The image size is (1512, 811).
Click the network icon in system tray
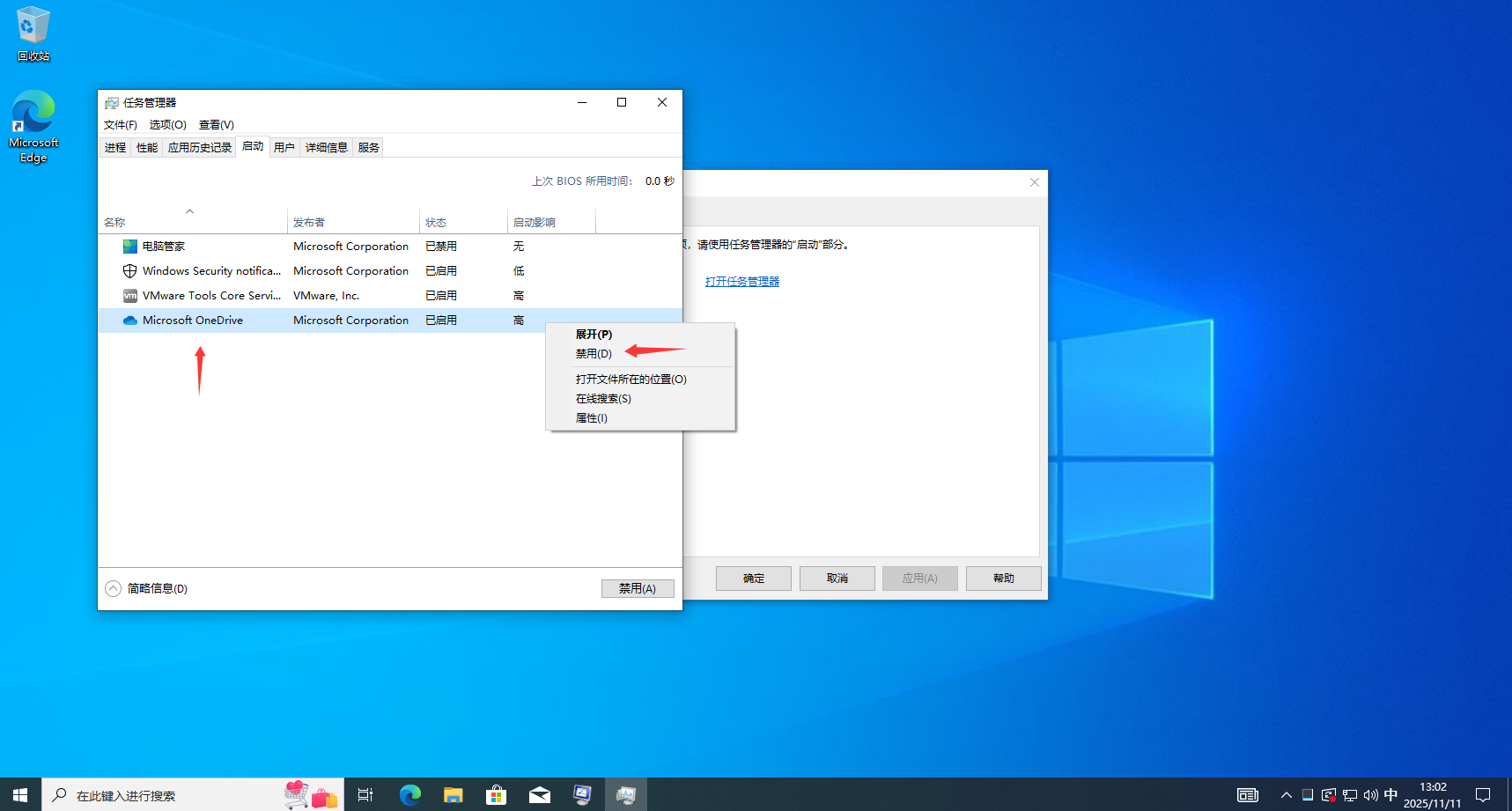tap(1348, 795)
